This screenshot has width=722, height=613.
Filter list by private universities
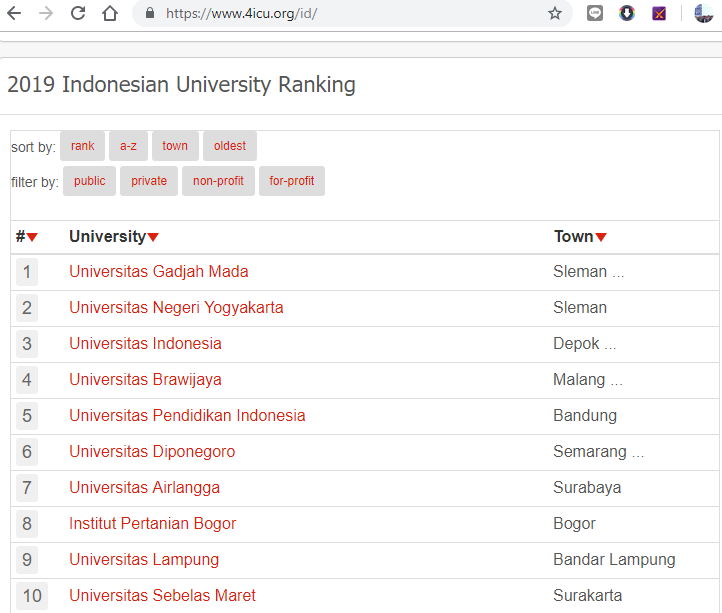tap(149, 181)
